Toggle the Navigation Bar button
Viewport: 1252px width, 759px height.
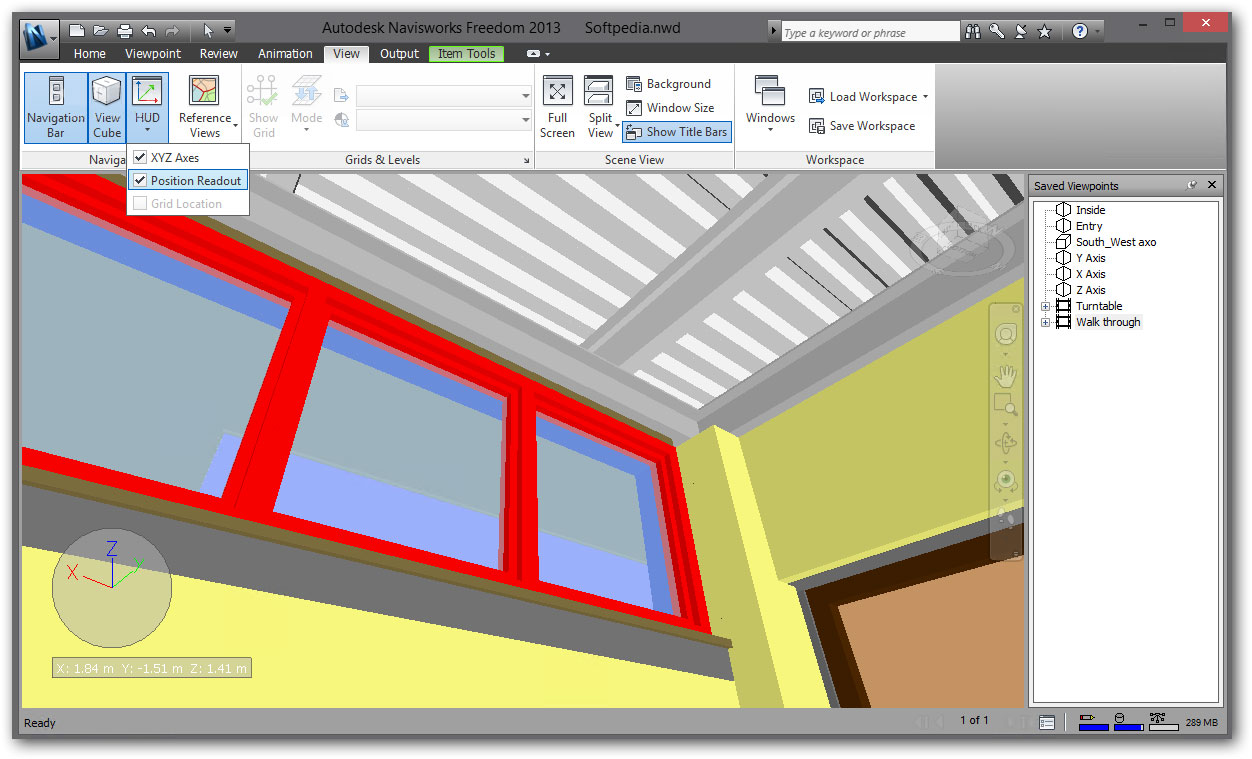coord(55,107)
